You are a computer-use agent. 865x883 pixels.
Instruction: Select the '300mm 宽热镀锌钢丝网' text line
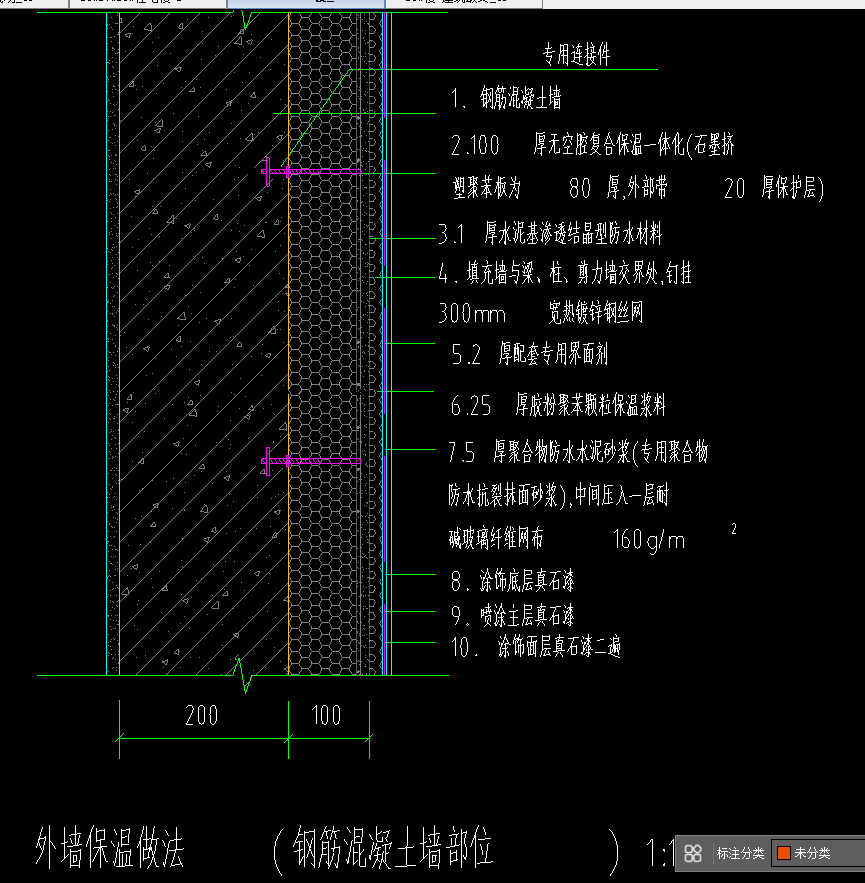pyautogui.click(x=541, y=313)
